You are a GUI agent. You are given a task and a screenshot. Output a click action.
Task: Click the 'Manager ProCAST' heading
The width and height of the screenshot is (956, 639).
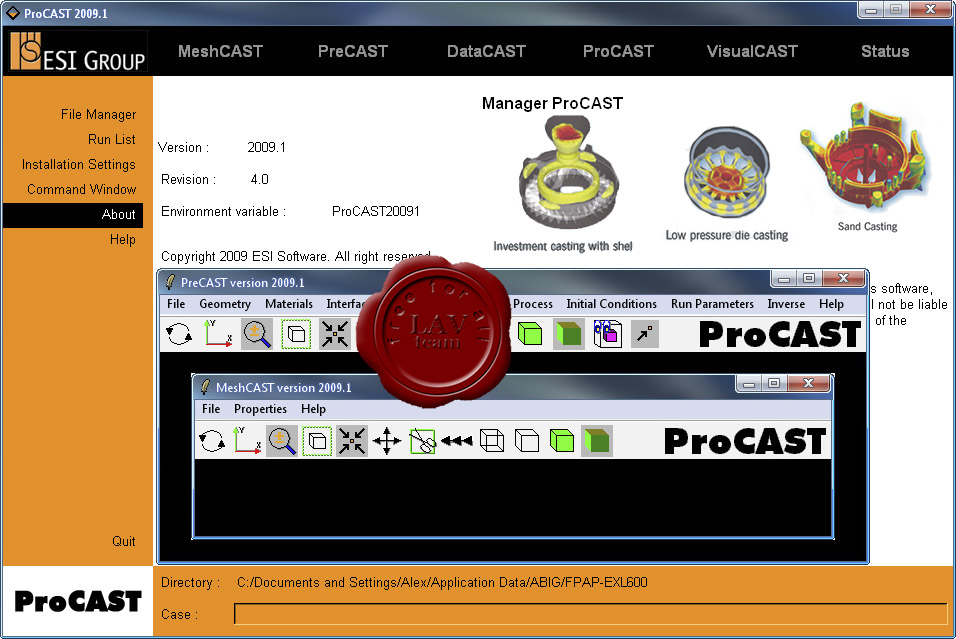[x=552, y=103]
